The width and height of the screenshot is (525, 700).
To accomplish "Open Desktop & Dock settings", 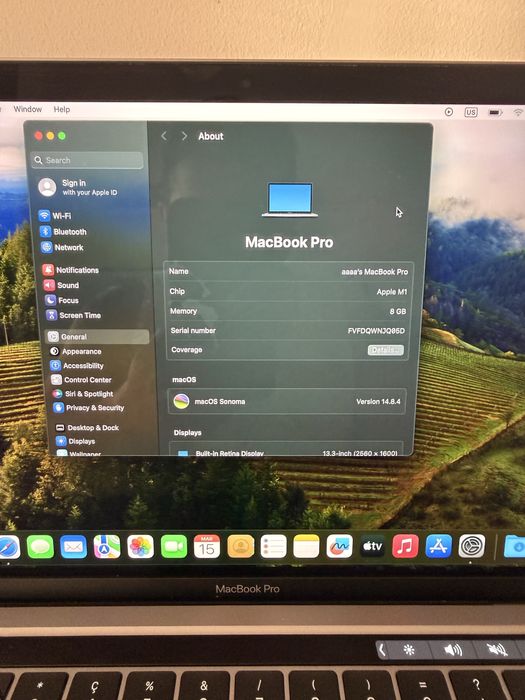I will 87,427.
